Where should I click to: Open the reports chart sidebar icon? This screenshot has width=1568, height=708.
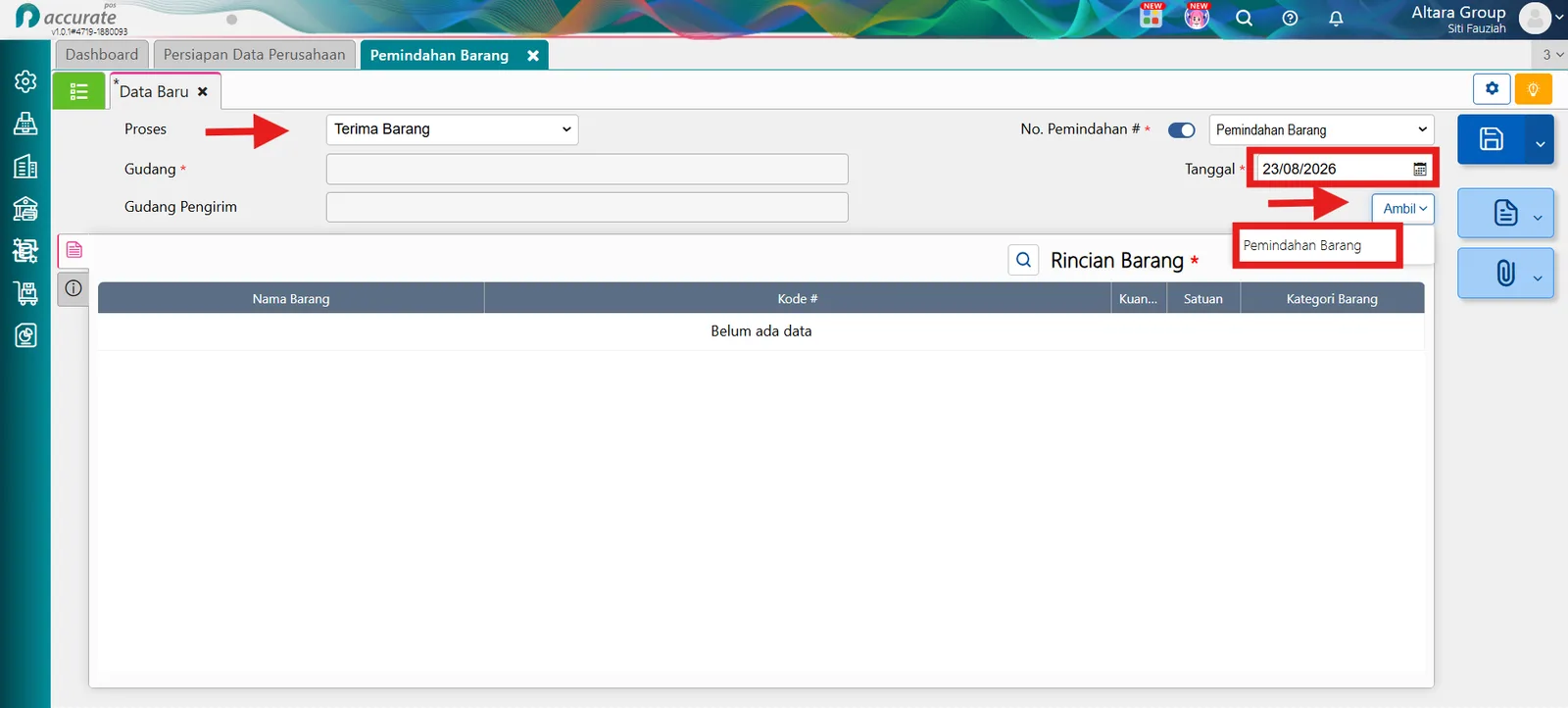click(25, 335)
